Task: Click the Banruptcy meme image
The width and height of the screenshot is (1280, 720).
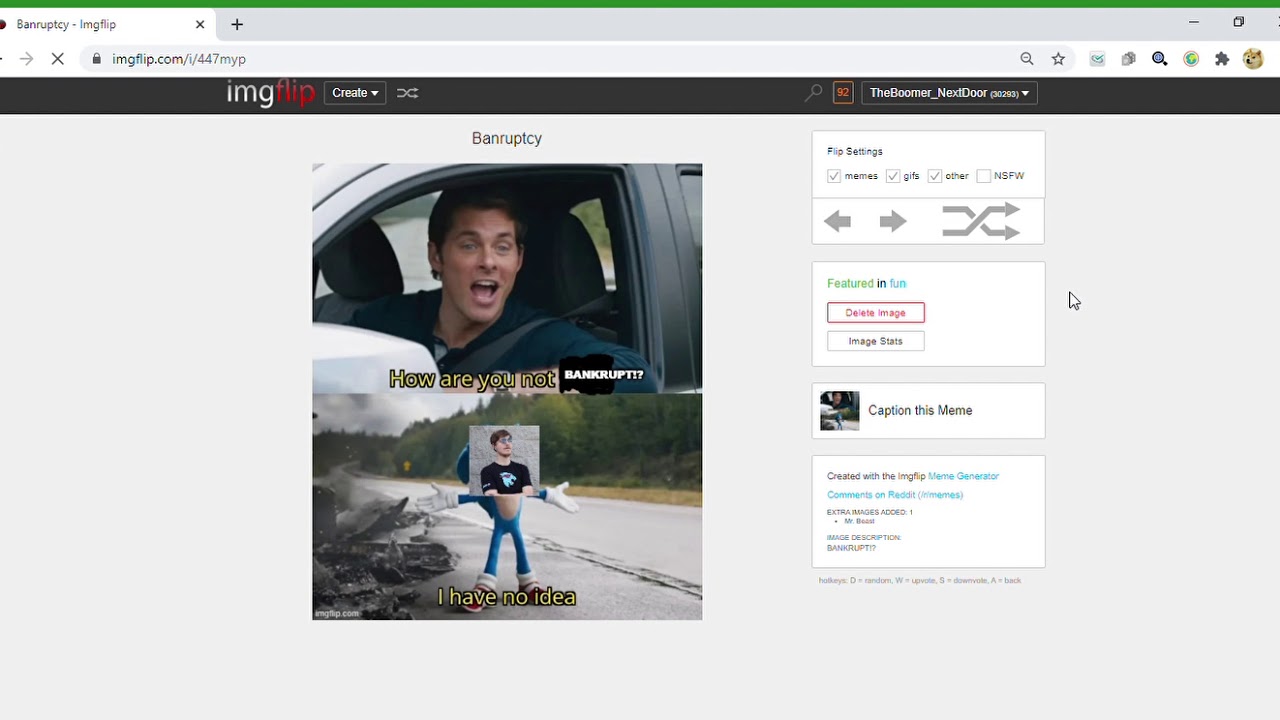Action: coord(507,392)
